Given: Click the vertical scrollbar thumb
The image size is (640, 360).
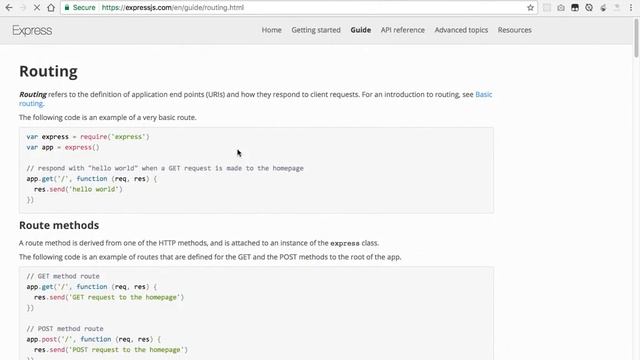Looking at the screenshot, I should (636, 39).
